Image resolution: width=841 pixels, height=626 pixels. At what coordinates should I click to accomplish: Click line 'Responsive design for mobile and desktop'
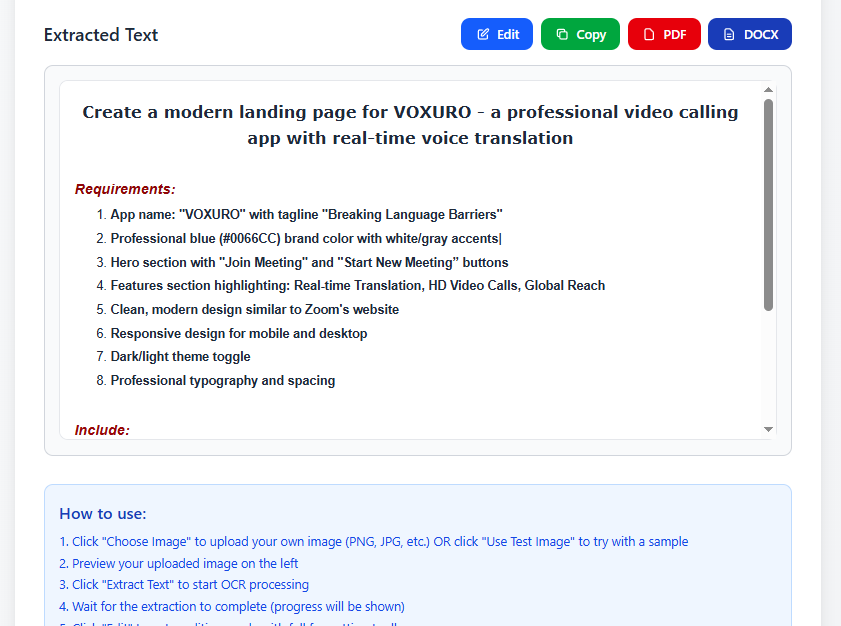click(239, 333)
